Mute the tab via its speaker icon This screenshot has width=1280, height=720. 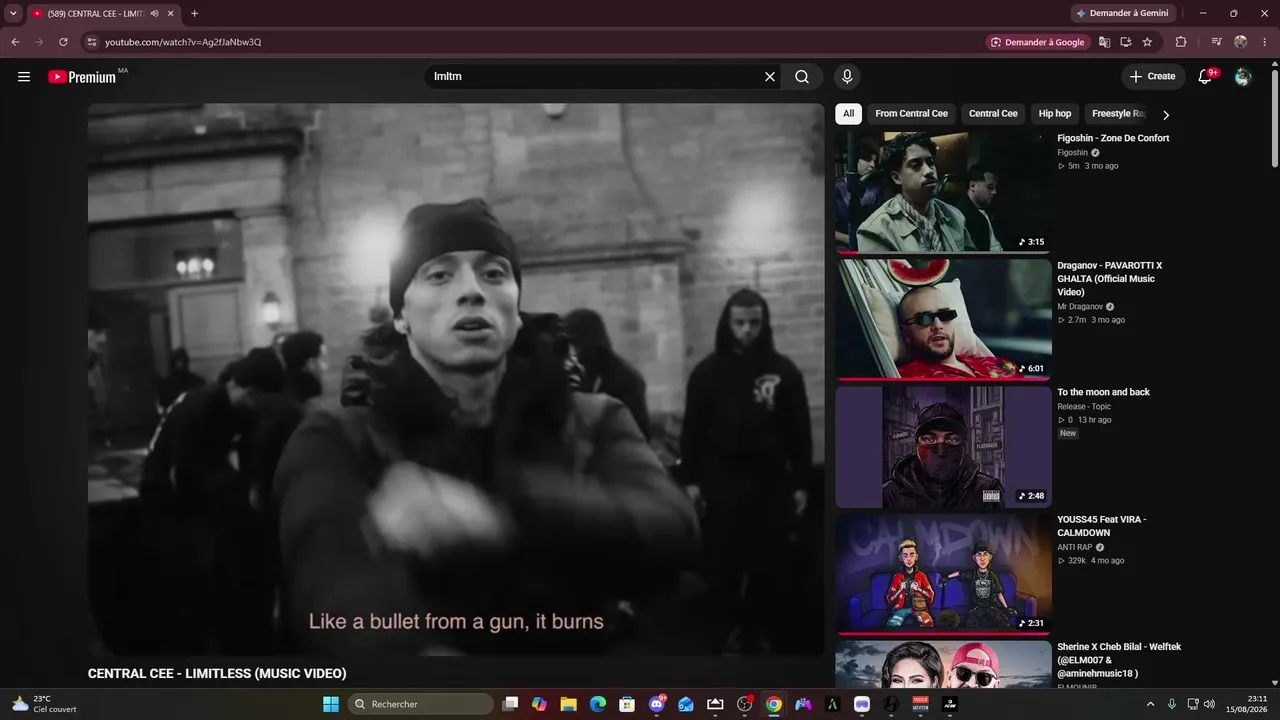point(155,13)
